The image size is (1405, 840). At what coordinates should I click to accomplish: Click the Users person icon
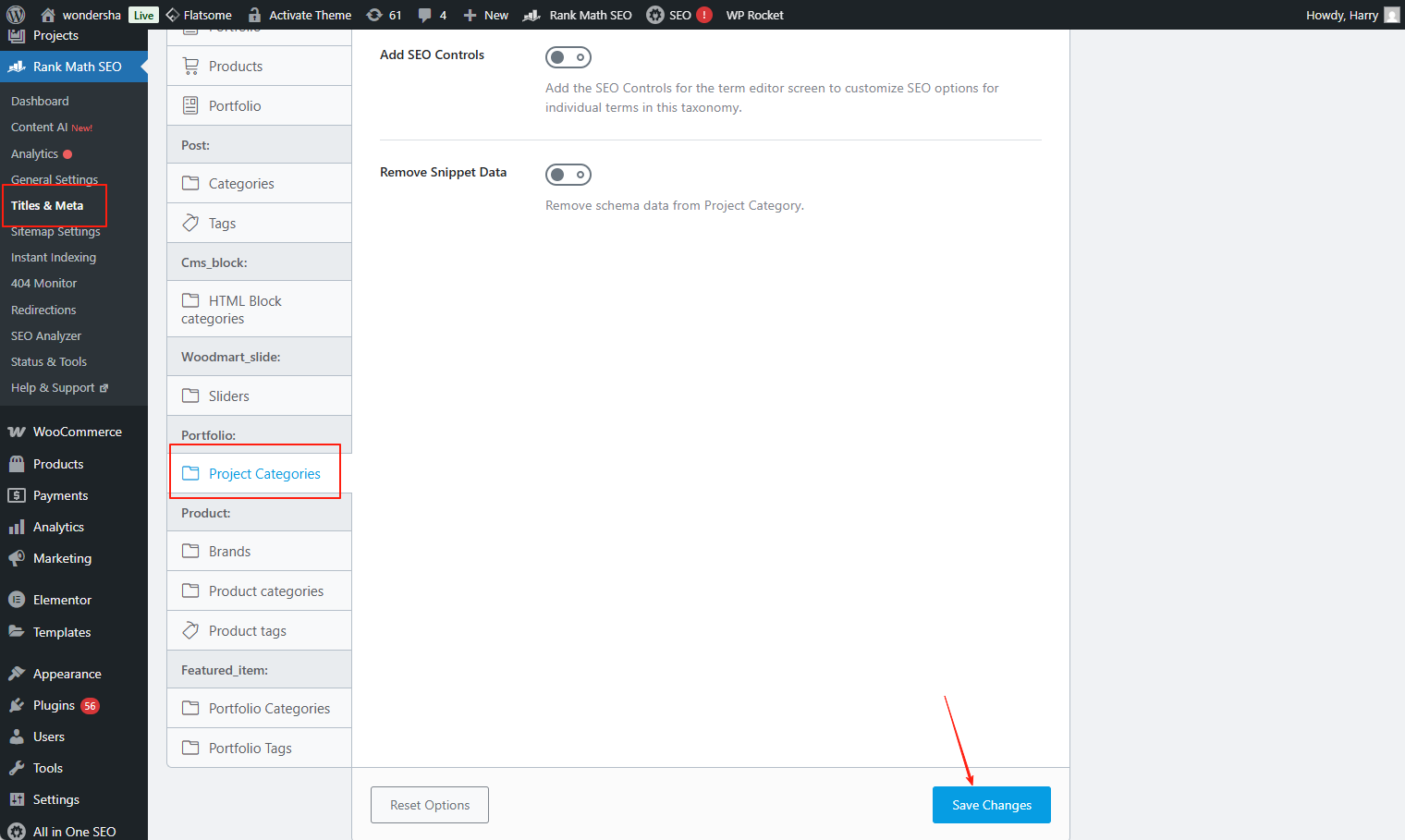click(x=17, y=737)
